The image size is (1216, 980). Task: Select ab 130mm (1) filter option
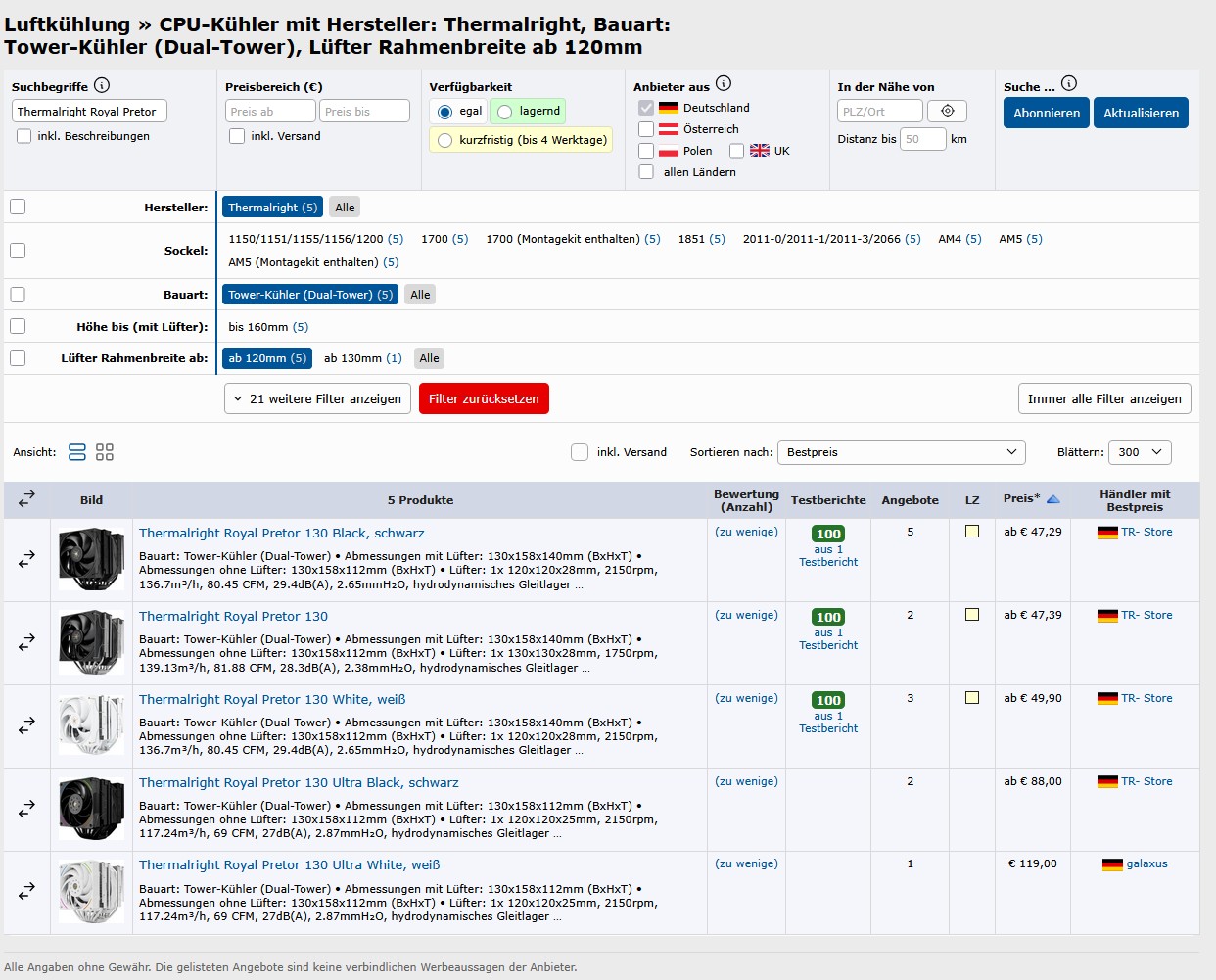point(363,358)
